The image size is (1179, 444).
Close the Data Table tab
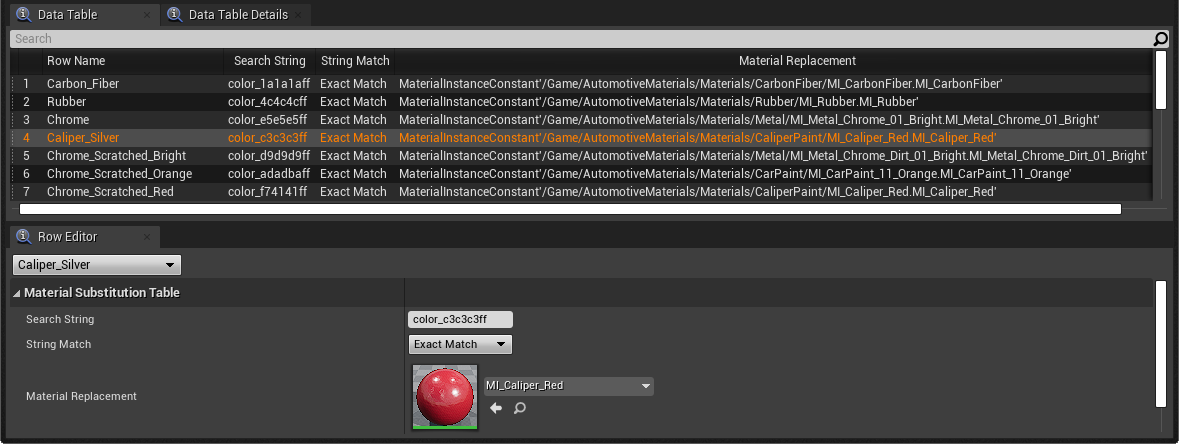147,14
